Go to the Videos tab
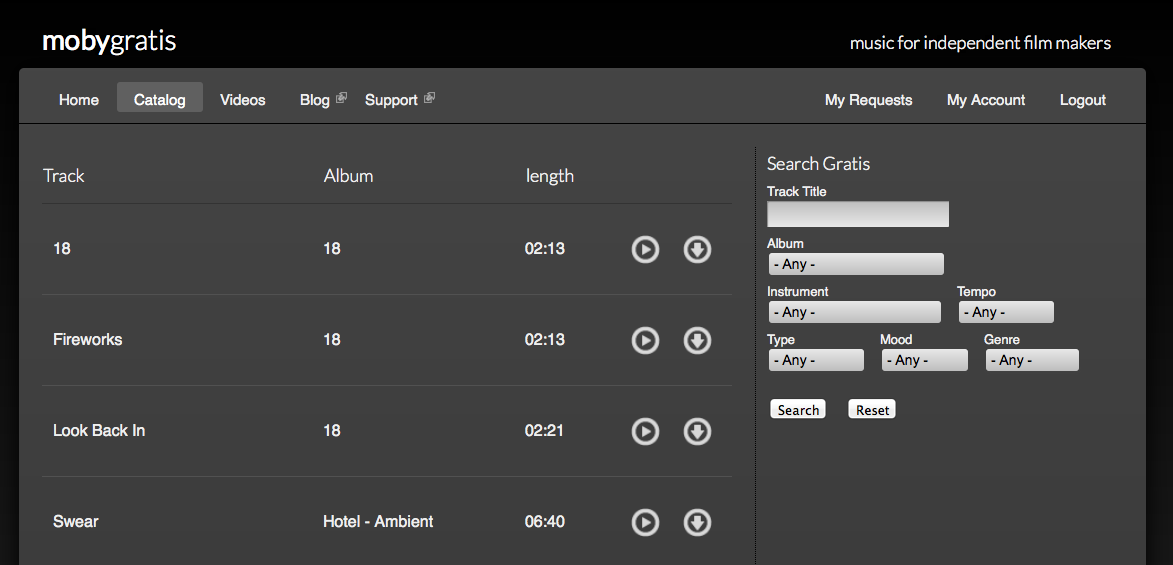The width and height of the screenshot is (1173, 565). coord(243,100)
